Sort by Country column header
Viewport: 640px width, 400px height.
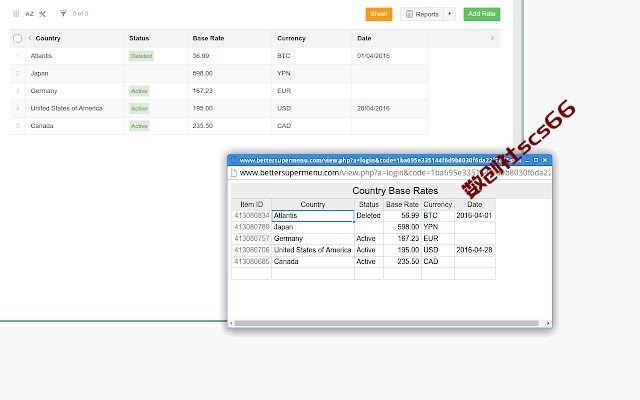[x=48, y=38]
